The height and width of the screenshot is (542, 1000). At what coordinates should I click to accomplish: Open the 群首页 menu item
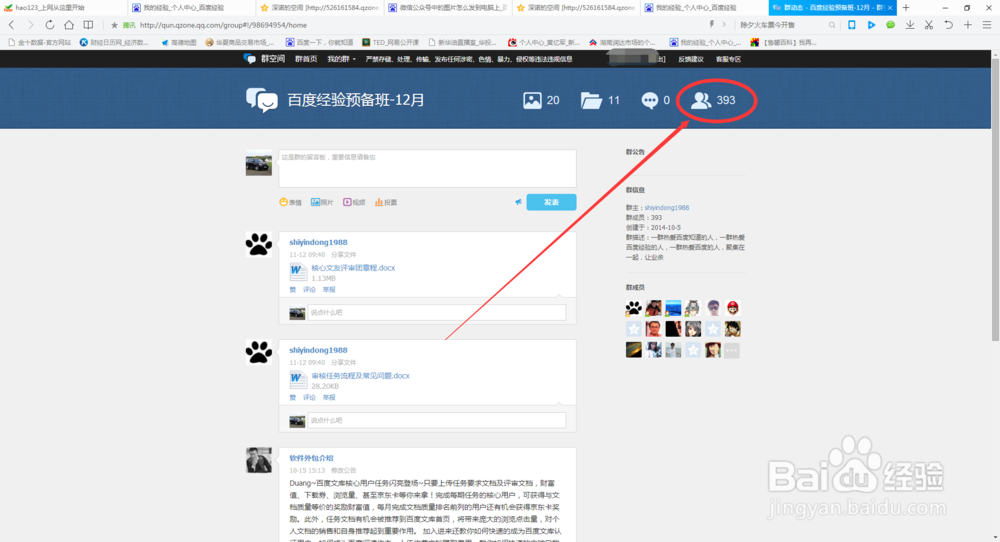(x=306, y=59)
